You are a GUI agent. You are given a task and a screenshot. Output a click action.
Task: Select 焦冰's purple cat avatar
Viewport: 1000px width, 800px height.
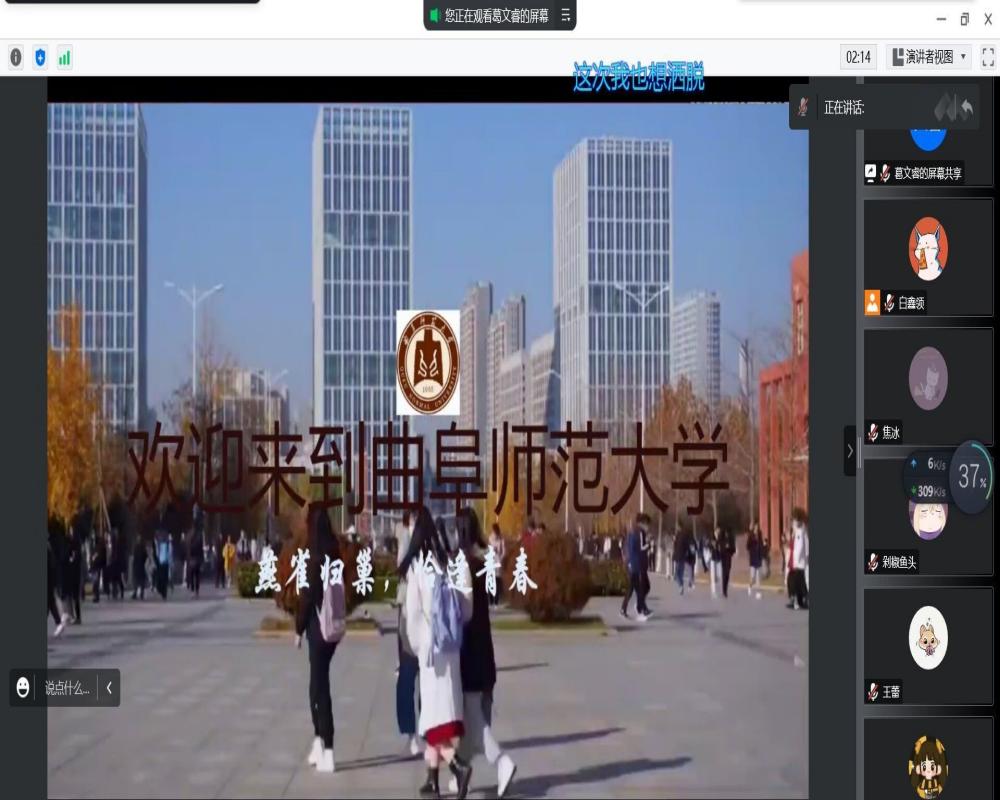[x=928, y=378]
